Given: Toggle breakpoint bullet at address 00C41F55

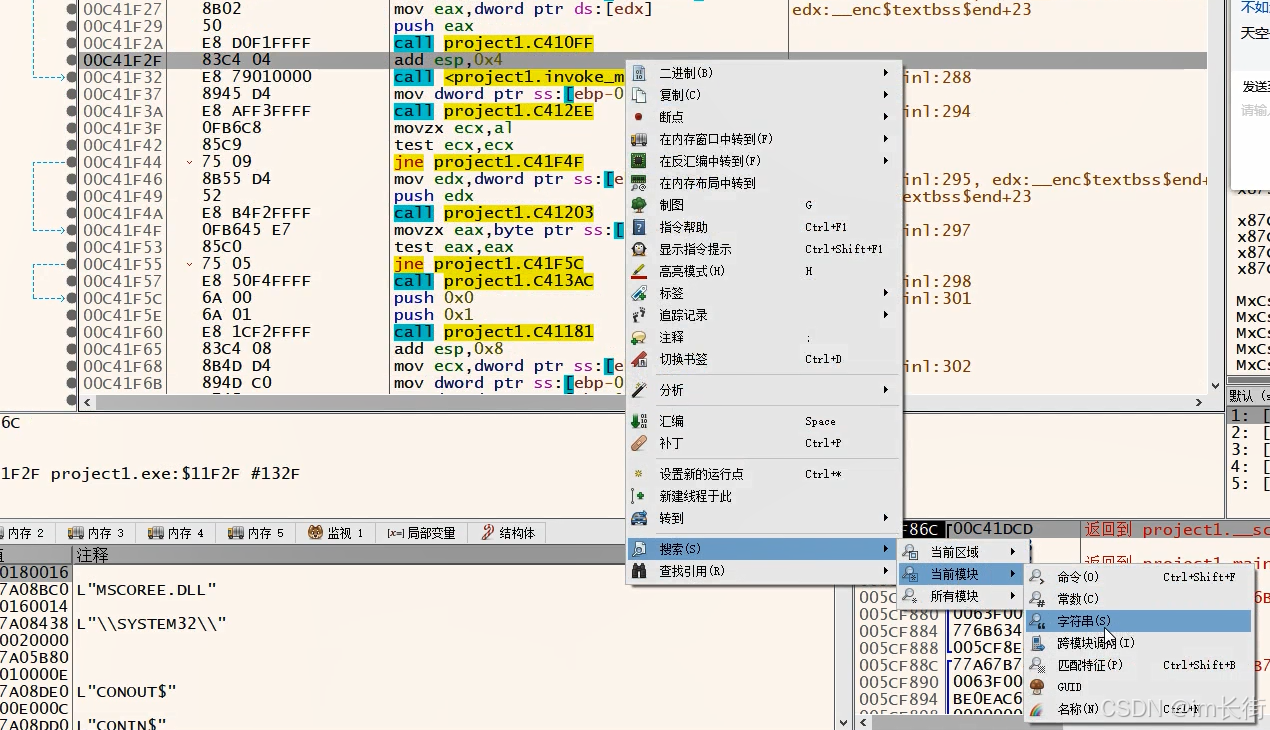Looking at the screenshot, I should point(71,264).
